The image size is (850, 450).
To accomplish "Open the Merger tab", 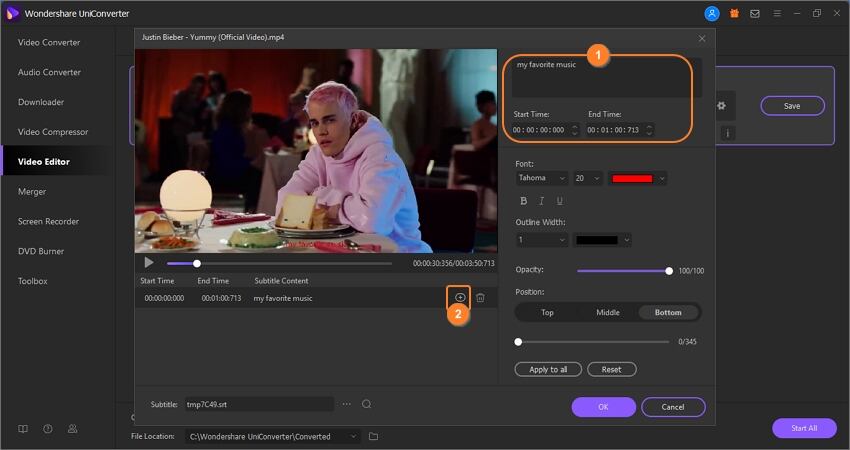I will pos(32,191).
